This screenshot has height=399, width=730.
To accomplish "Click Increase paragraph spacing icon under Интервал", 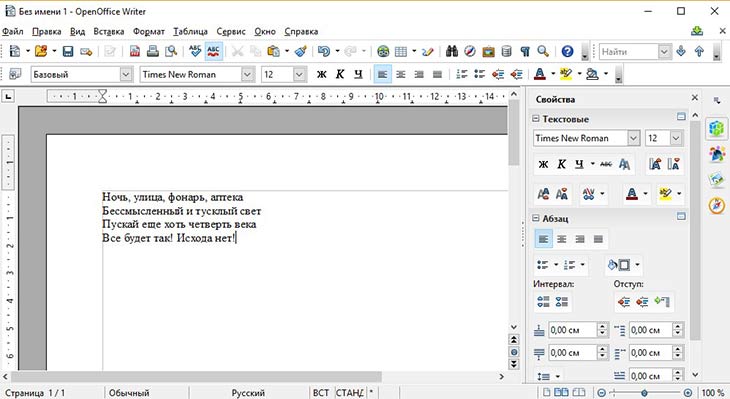I will 543,302.
